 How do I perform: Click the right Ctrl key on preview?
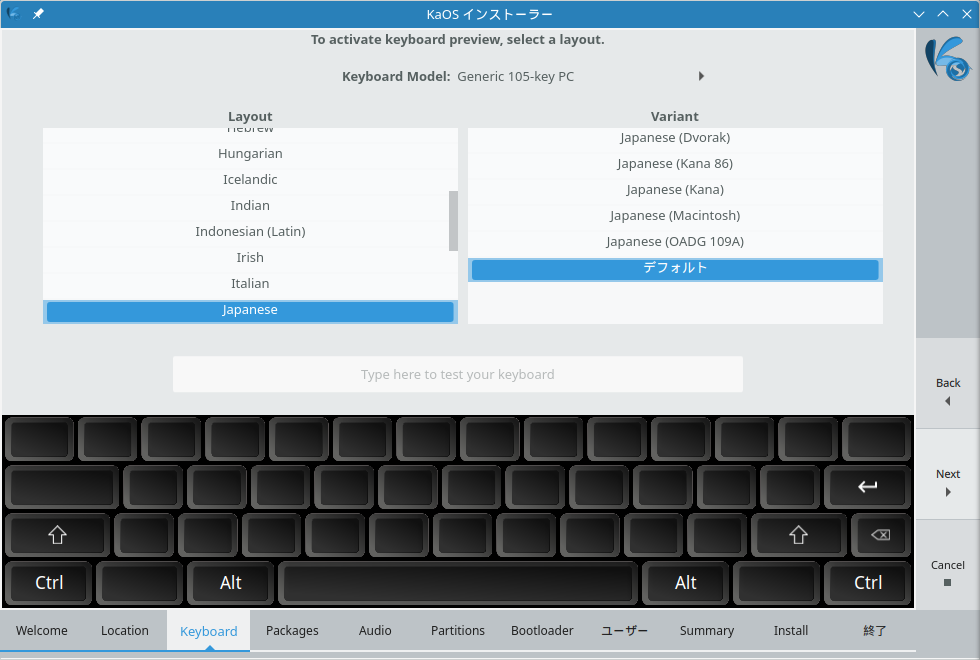[x=868, y=583]
